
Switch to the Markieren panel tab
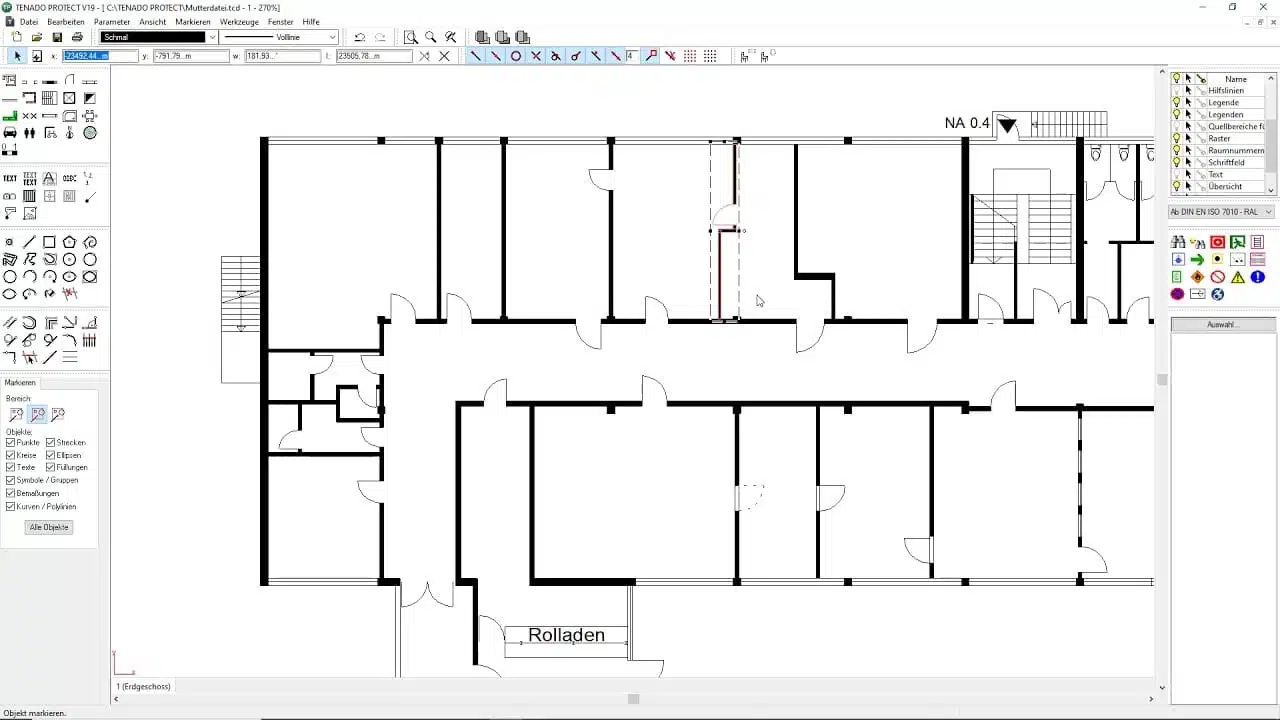(x=20, y=383)
